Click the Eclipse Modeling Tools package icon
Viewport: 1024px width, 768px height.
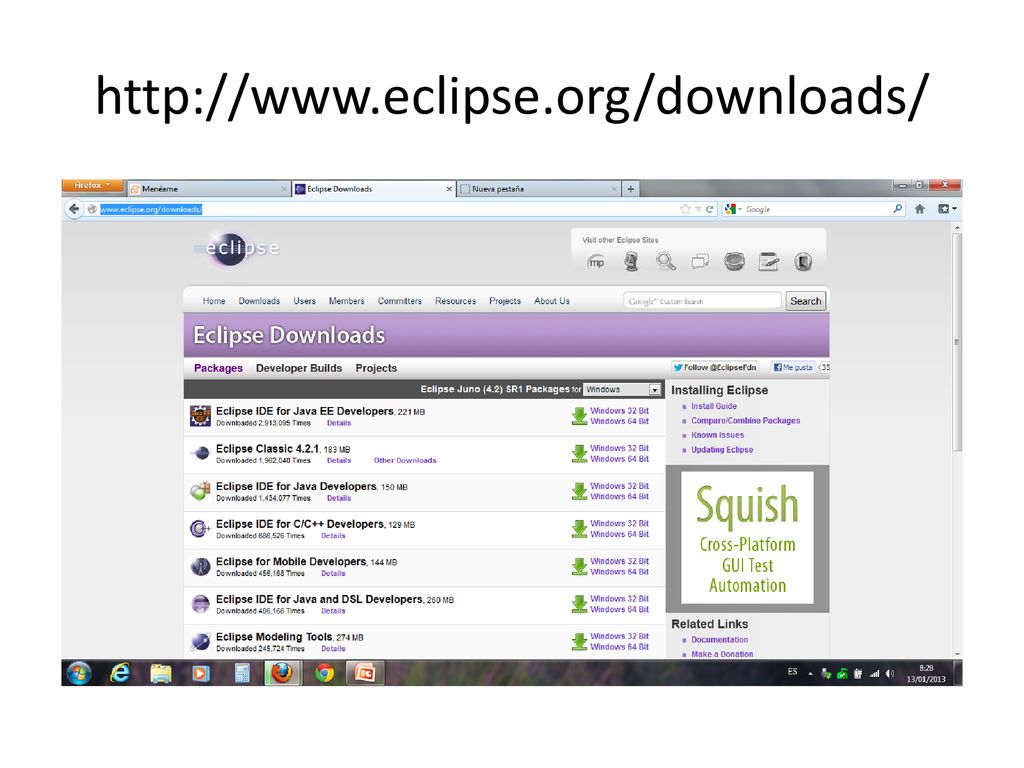200,641
